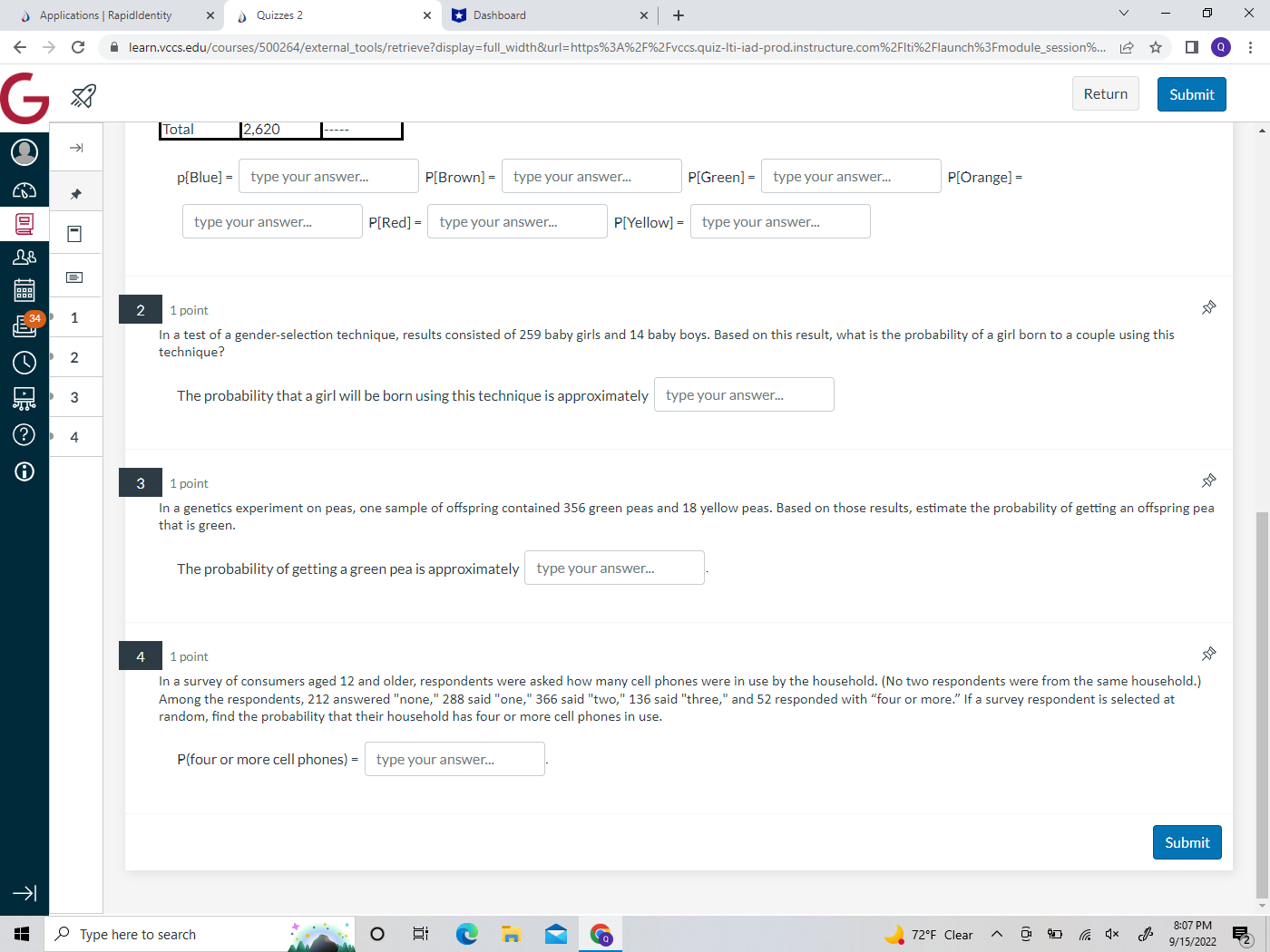1270x952 pixels.
Task: Go to Dashboard speedometer icon in sidebar
Action: (x=24, y=190)
